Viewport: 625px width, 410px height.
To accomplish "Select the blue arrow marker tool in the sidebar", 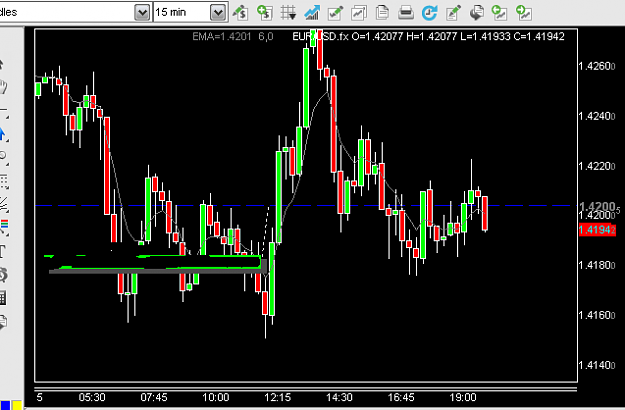I will [3, 135].
